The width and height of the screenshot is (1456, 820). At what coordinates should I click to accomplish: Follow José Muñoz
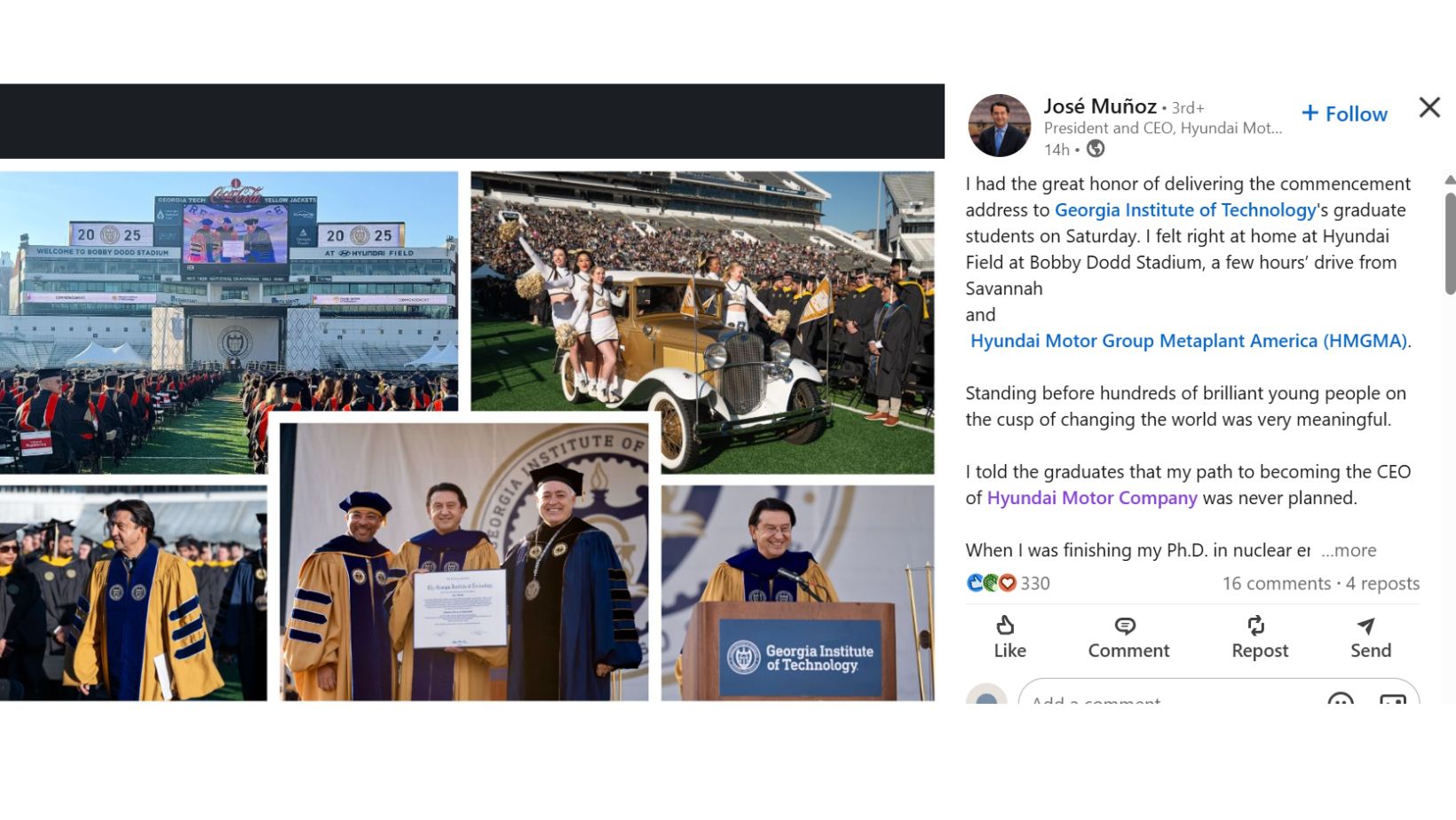1344,114
